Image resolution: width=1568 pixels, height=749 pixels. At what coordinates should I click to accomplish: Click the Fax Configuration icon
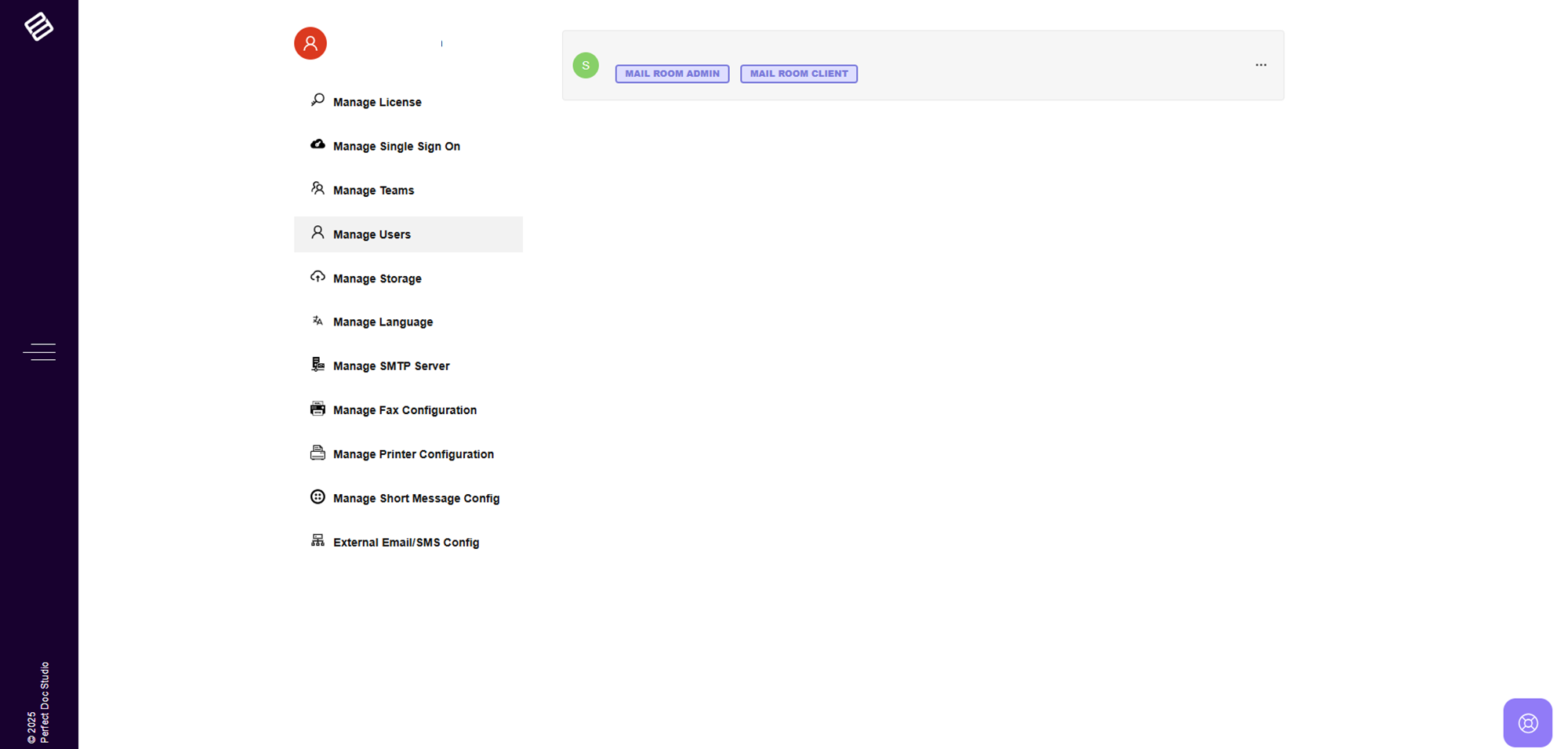click(318, 409)
